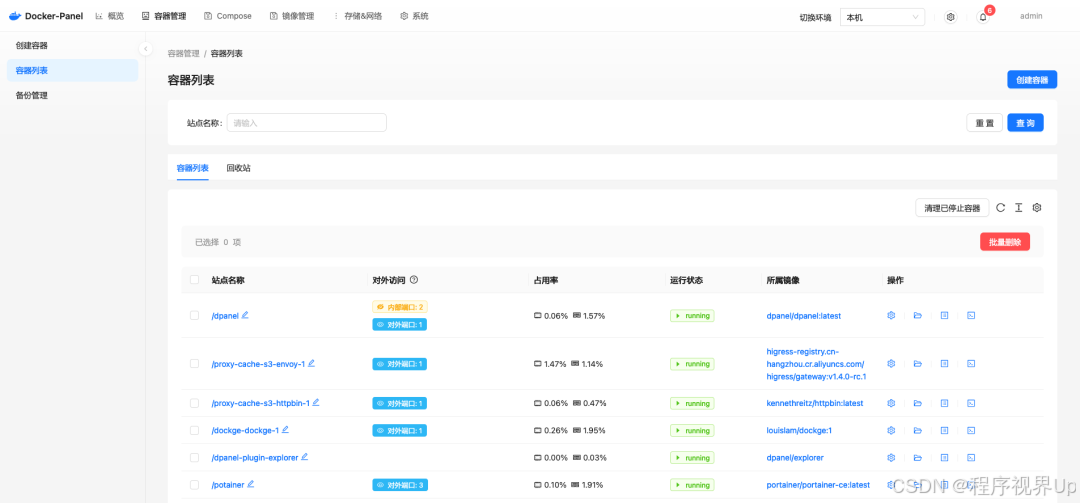View logs of /proxy-cache-s3-envoy-1 container
The width and height of the screenshot is (1080, 503).
click(944, 363)
